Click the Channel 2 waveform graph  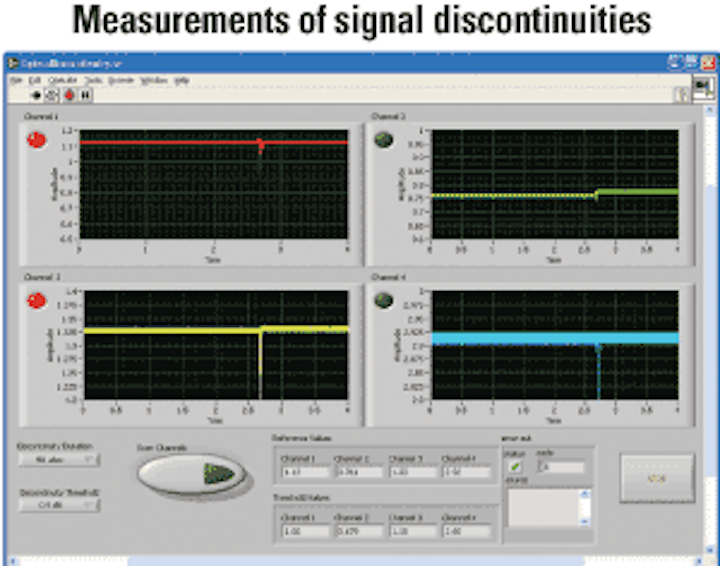pyautogui.click(x=555, y=184)
